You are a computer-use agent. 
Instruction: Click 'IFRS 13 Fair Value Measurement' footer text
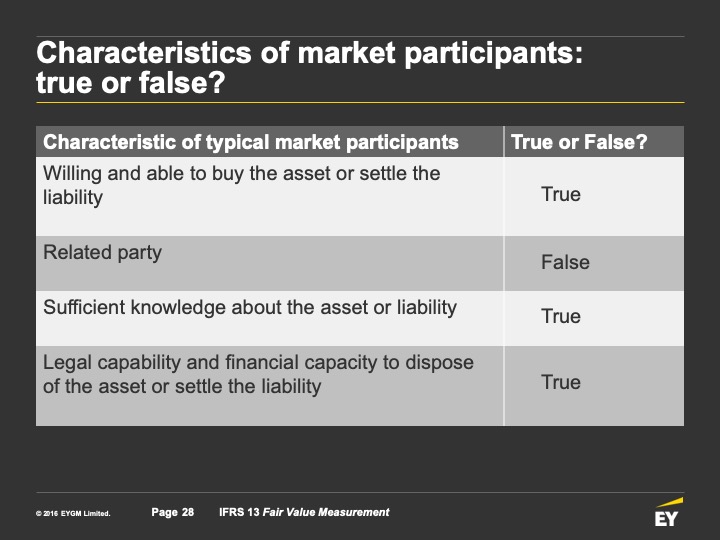[304, 512]
